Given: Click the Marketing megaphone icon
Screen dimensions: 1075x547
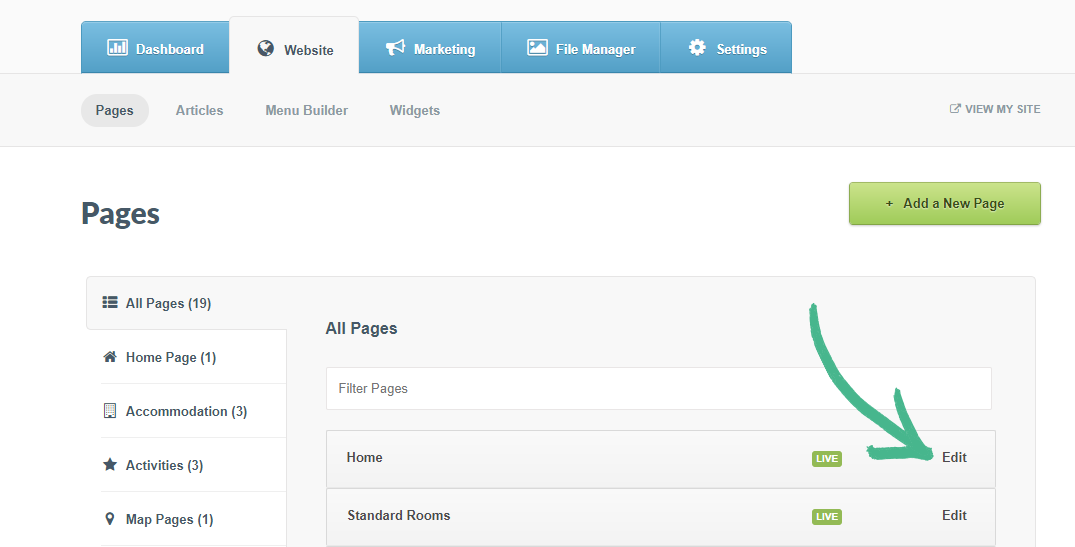Looking at the screenshot, I should (x=395, y=48).
